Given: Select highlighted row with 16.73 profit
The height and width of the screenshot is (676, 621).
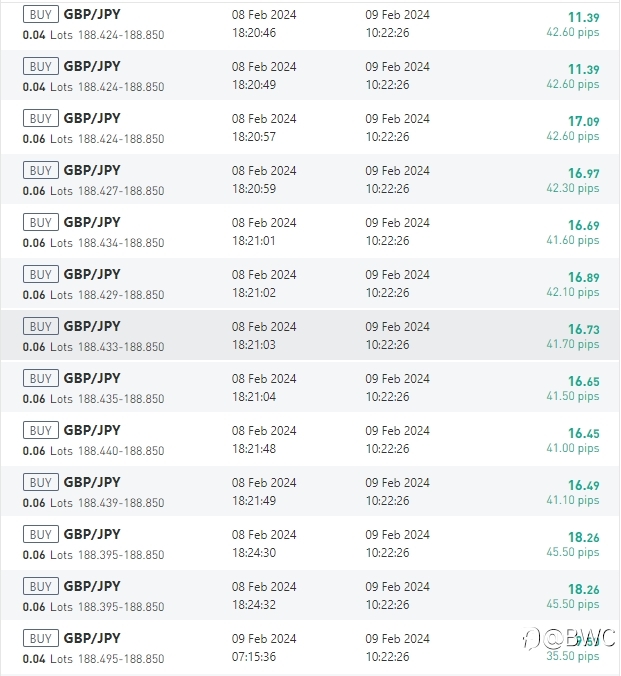Looking at the screenshot, I should [310, 335].
